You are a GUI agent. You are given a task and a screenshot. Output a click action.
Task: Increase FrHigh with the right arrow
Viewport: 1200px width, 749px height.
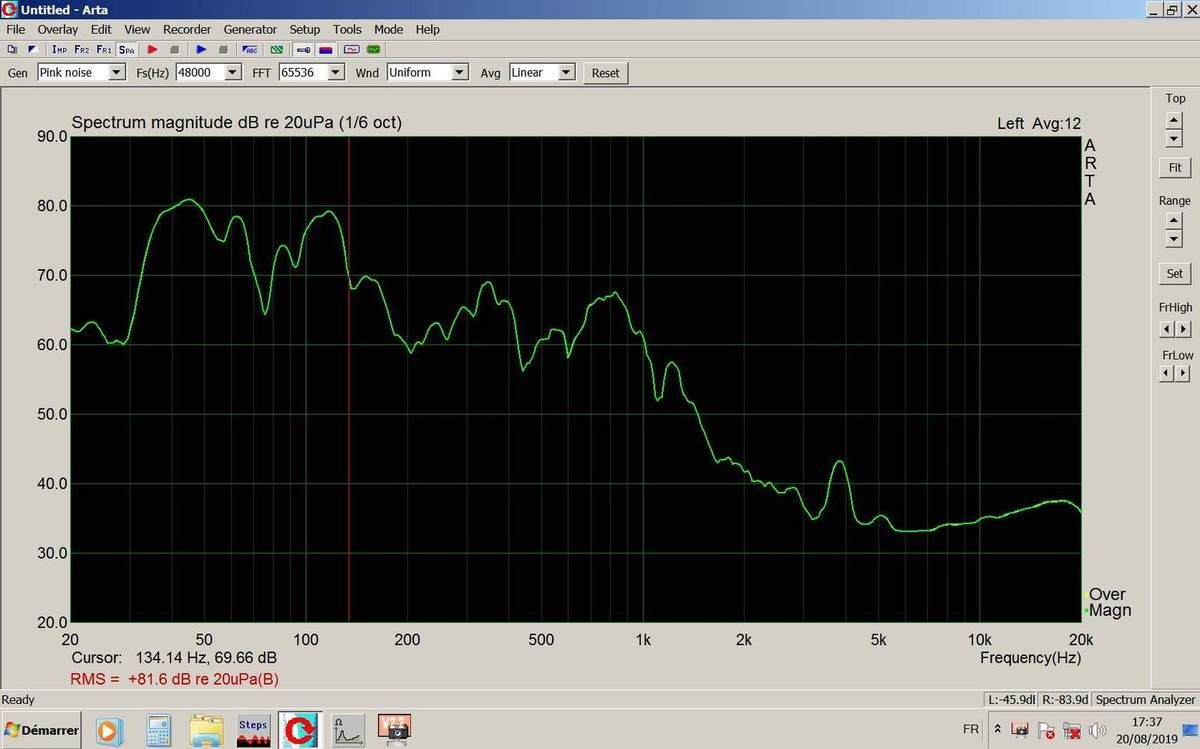pos(1183,329)
